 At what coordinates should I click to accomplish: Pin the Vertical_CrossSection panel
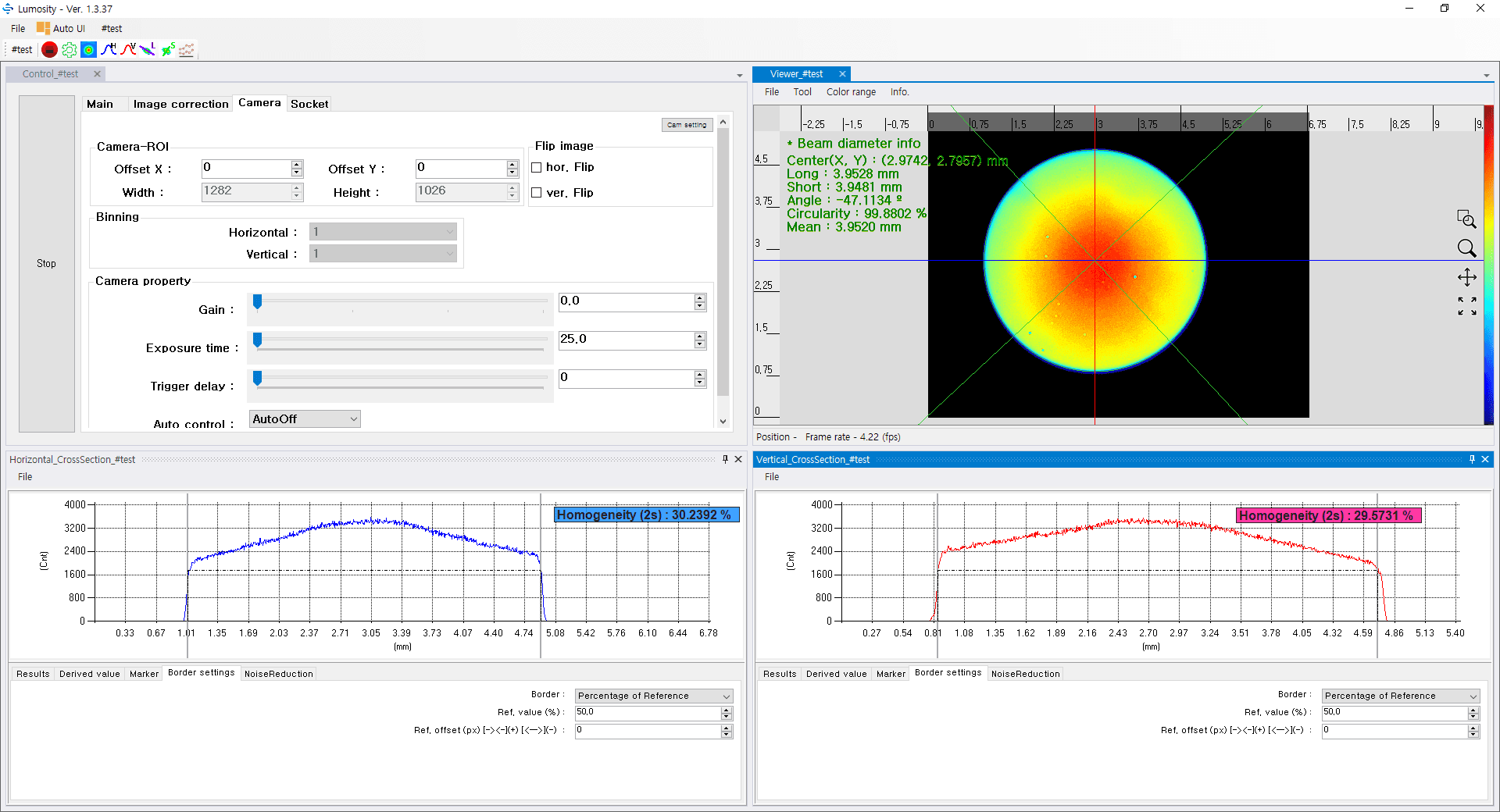(1472, 459)
